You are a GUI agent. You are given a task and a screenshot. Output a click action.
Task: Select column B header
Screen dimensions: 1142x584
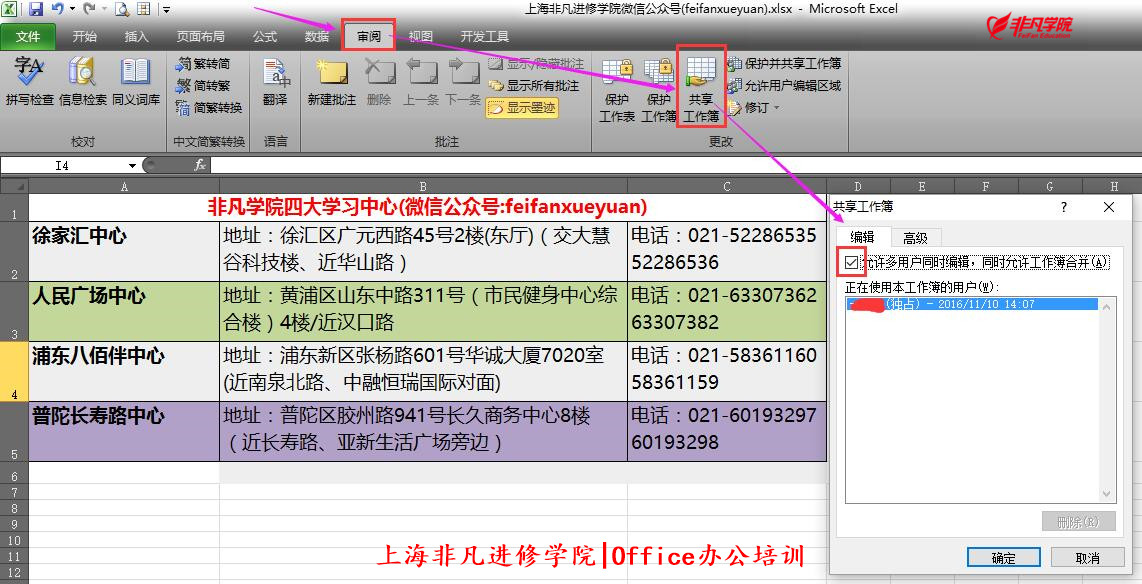pyautogui.click(x=423, y=186)
